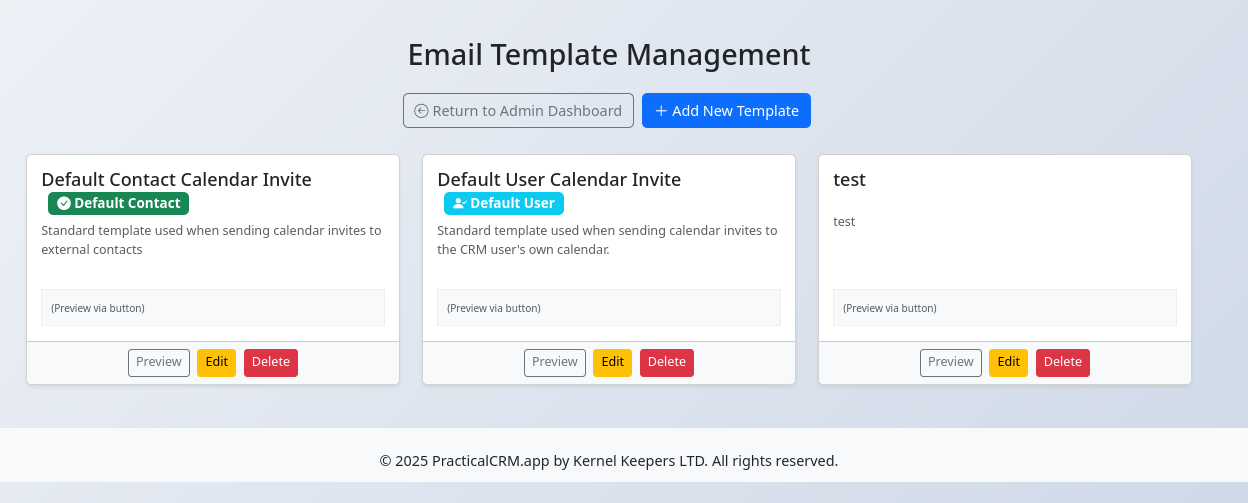Screen dimensions: 1248x503
Task: Click the preview placeholder box in Default User card
Action: (609, 308)
